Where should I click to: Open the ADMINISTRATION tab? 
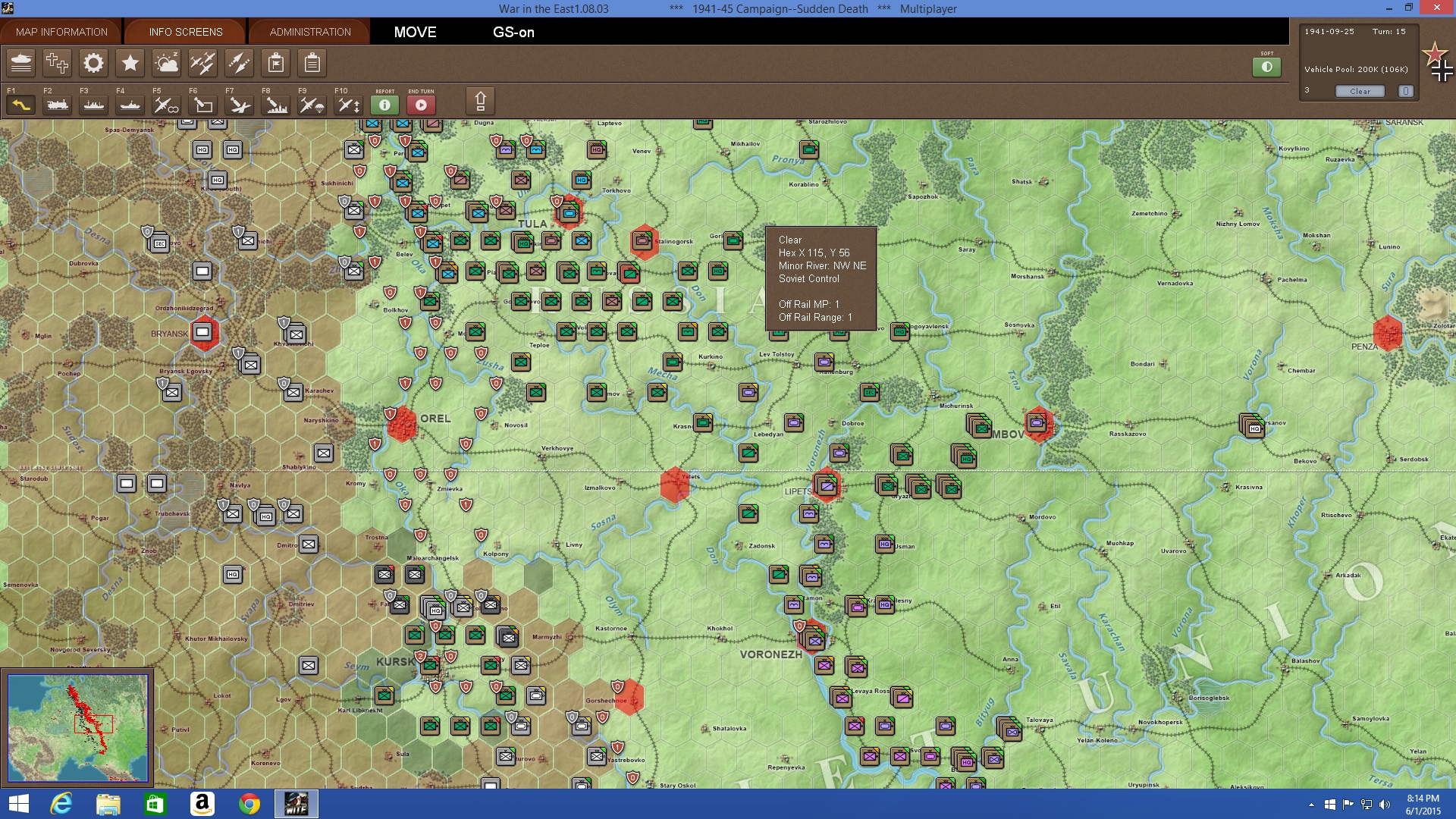pyautogui.click(x=310, y=32)
